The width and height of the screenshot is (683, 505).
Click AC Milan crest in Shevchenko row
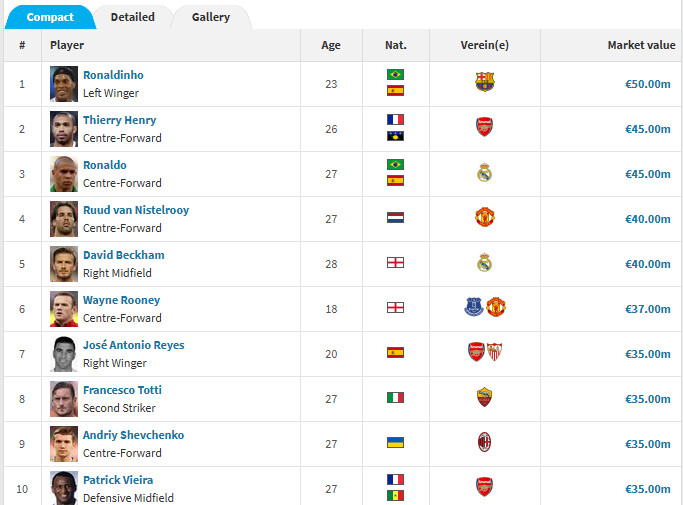coord(485,443)
